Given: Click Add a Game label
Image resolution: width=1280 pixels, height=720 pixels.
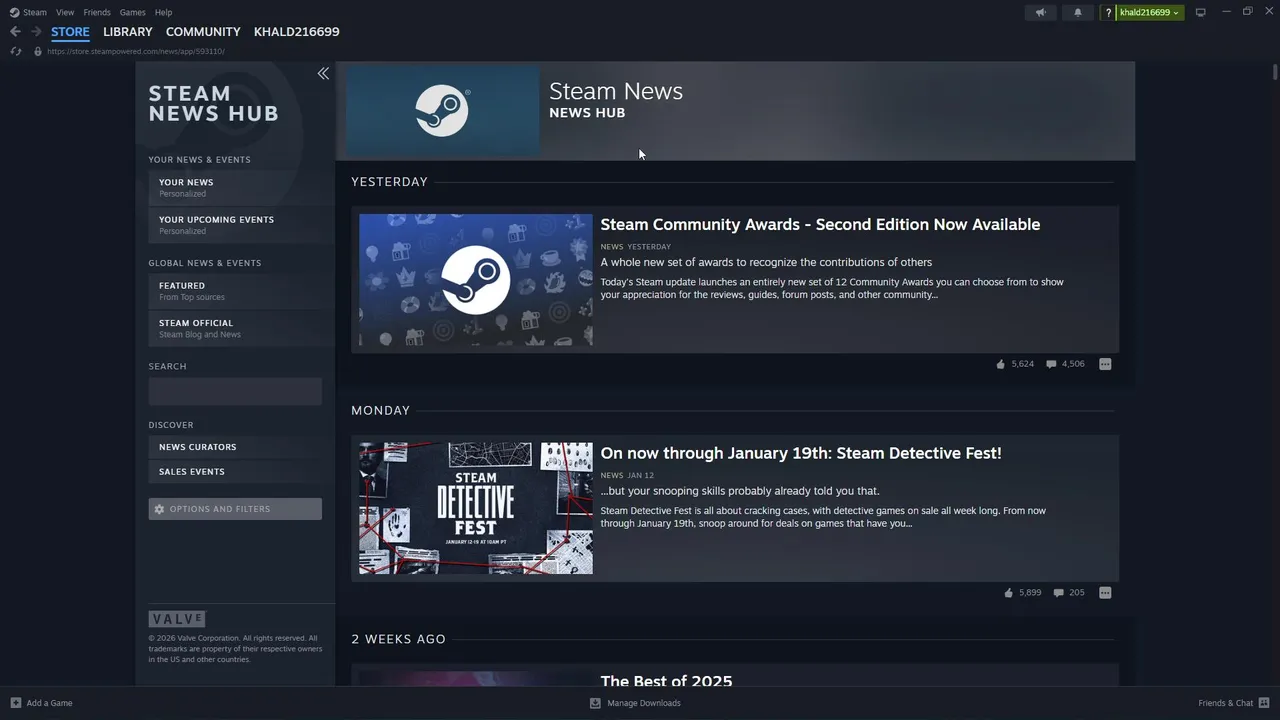Looking at the screenshot, I should [49, 703].
